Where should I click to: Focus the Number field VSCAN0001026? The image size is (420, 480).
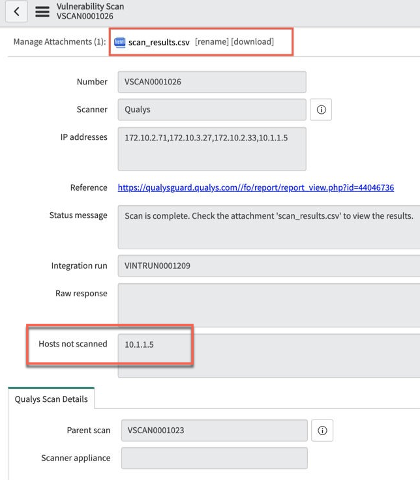(212, 82)
